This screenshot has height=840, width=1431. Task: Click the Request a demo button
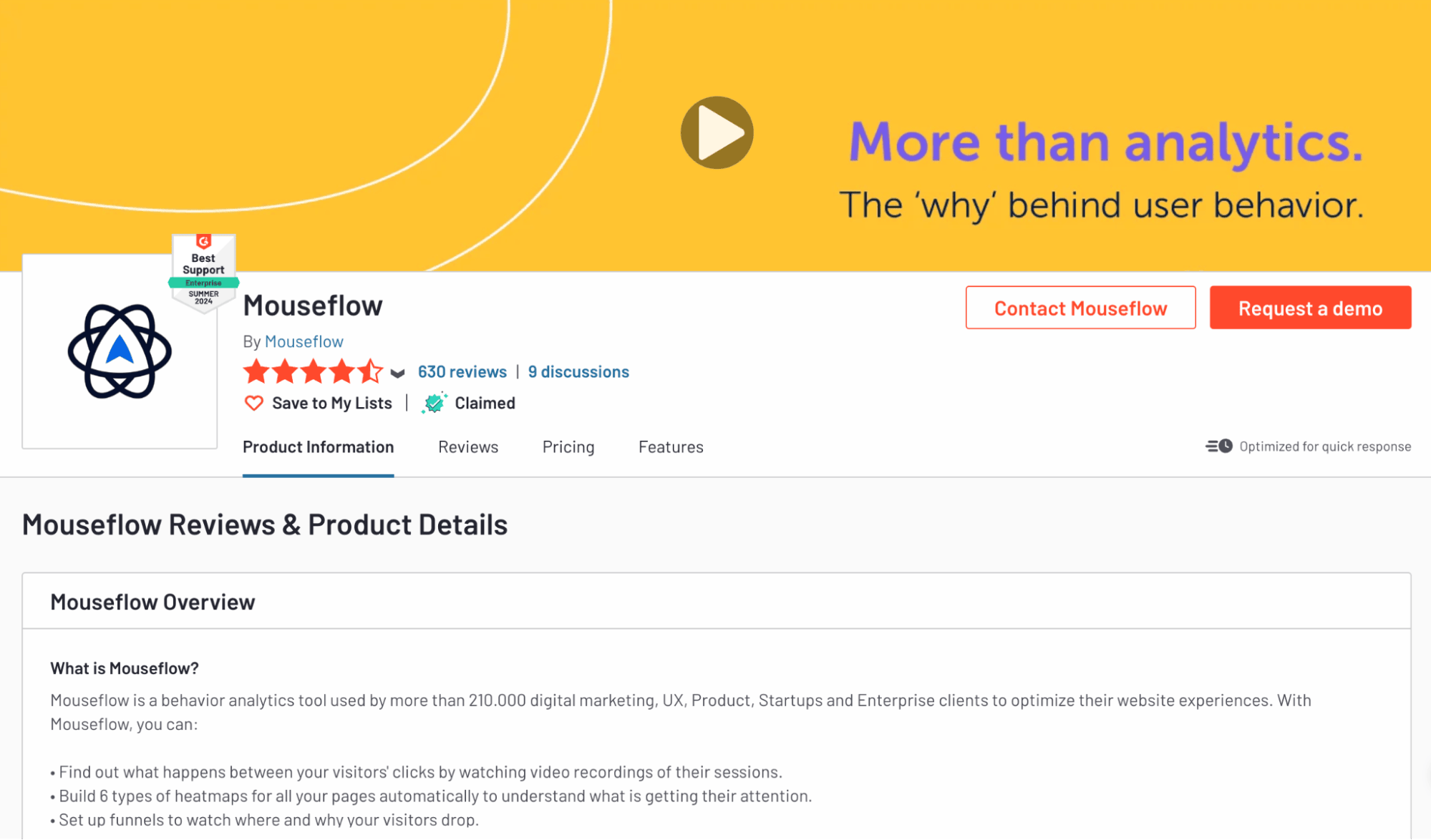[x=1310, y=308]
